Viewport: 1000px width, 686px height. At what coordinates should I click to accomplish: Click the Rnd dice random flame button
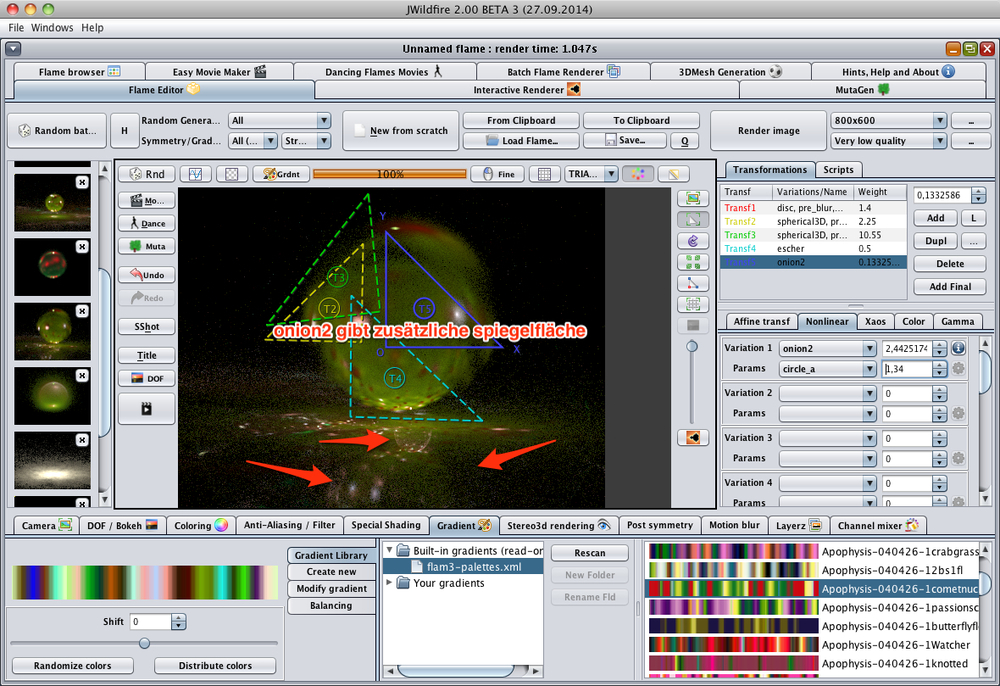point(146,174)
